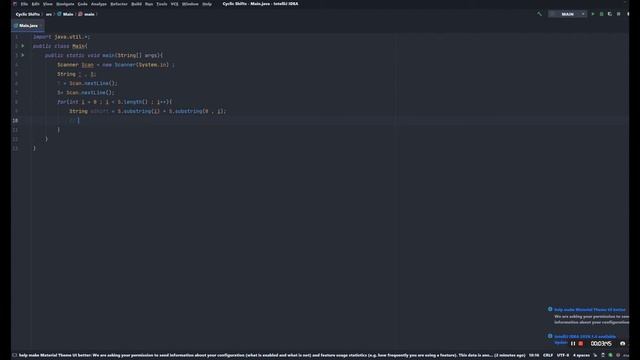Click the for loop code line

point(114,102)
